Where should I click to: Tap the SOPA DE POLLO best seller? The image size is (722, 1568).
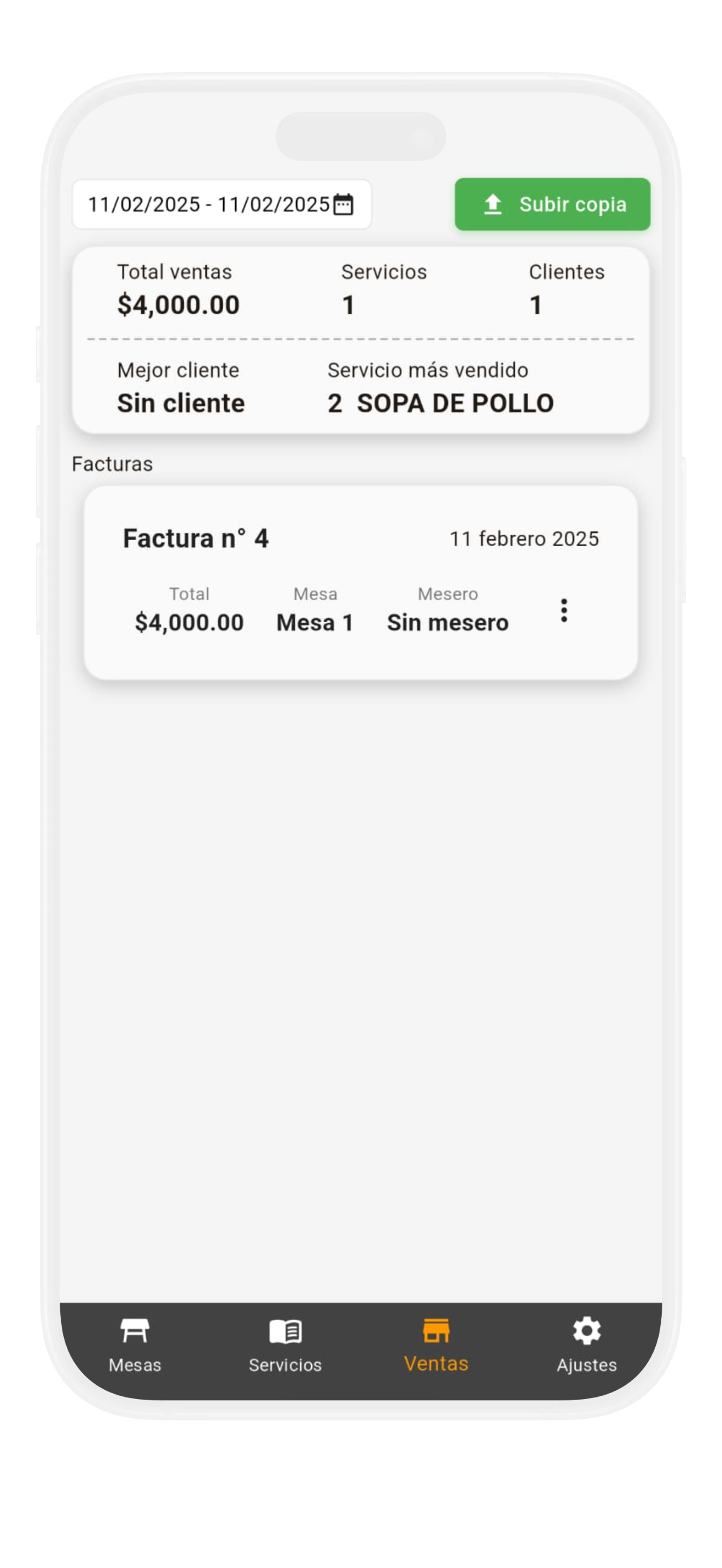455,403
